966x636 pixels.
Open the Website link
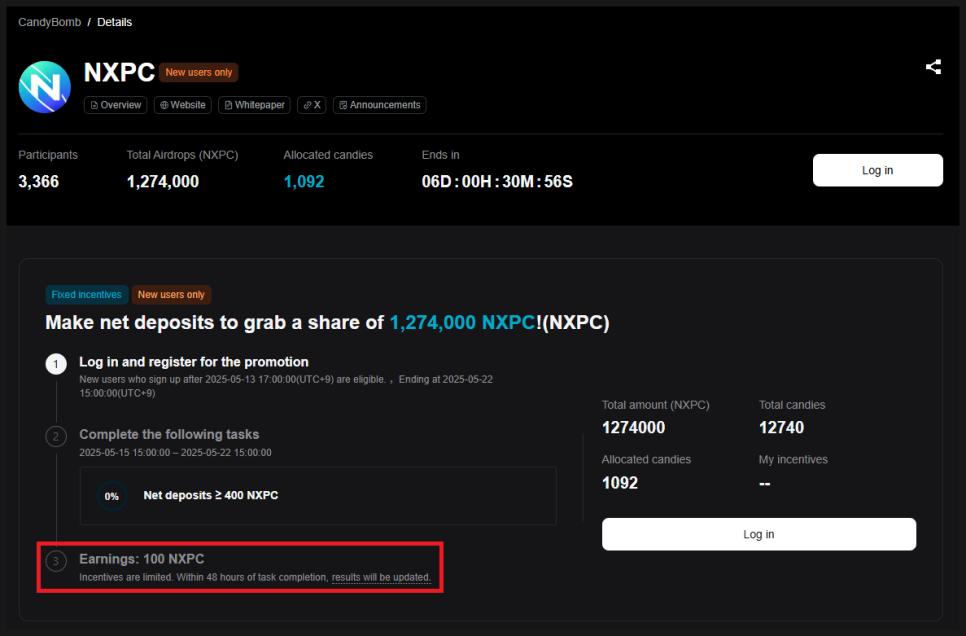pos(182,105)
